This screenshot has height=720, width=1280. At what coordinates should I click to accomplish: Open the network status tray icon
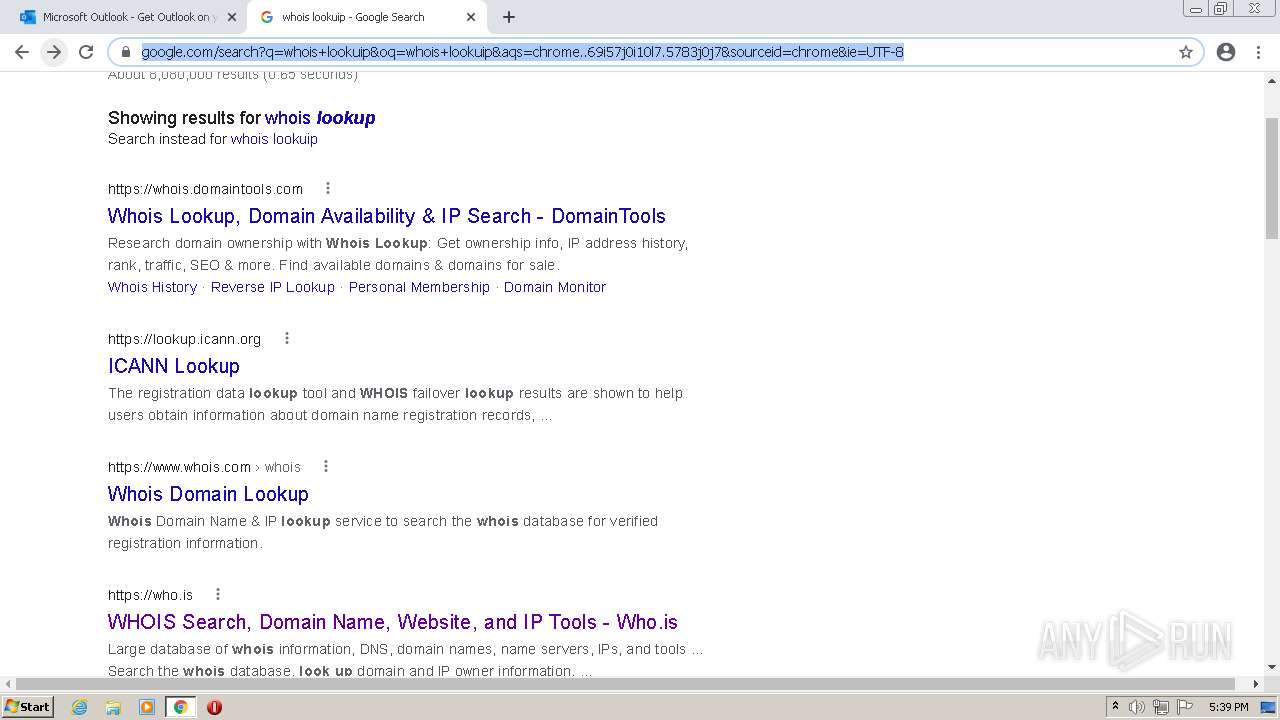[1160, 707]
